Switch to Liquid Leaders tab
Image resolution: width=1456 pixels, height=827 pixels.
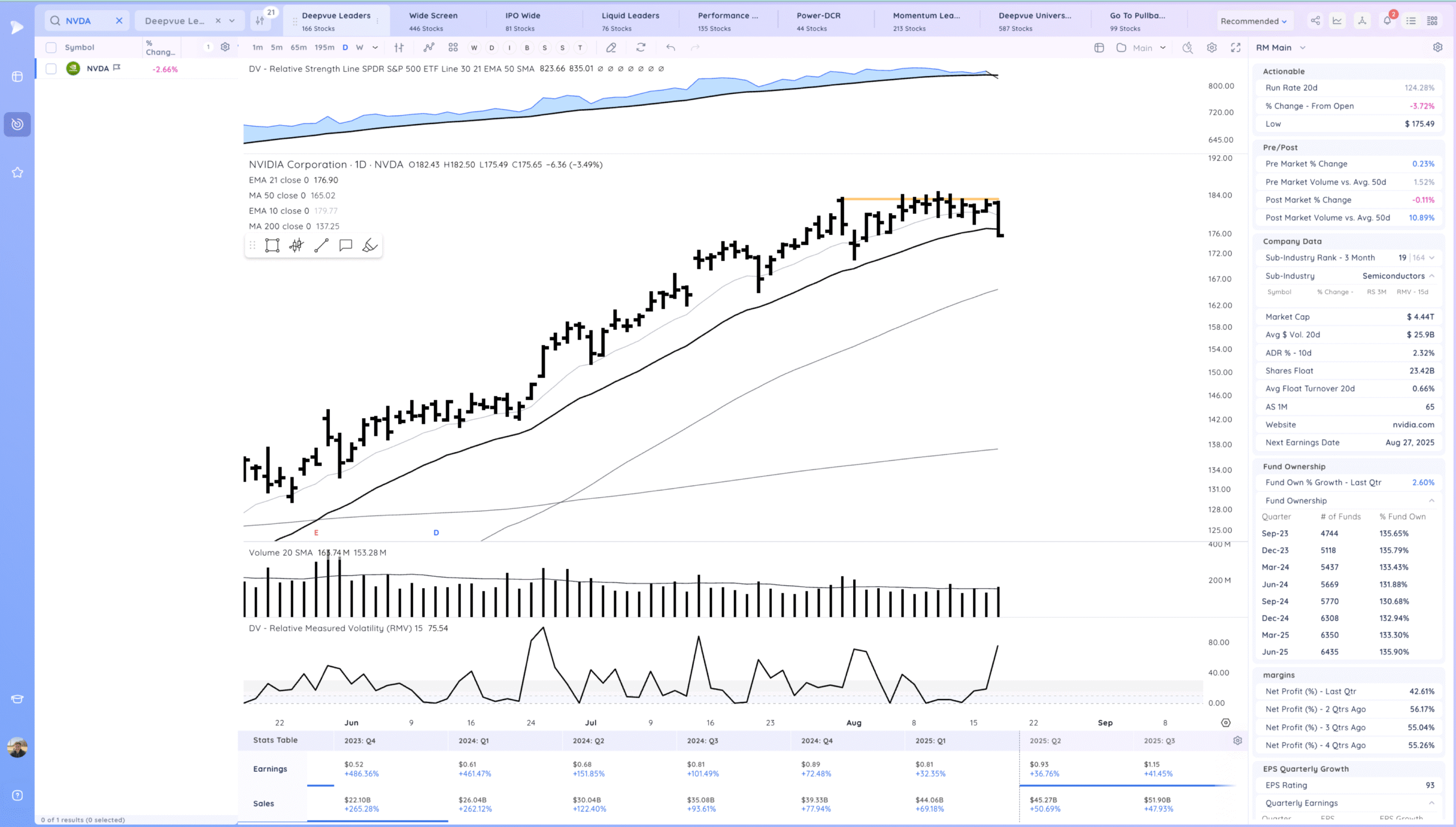(630, 21)
